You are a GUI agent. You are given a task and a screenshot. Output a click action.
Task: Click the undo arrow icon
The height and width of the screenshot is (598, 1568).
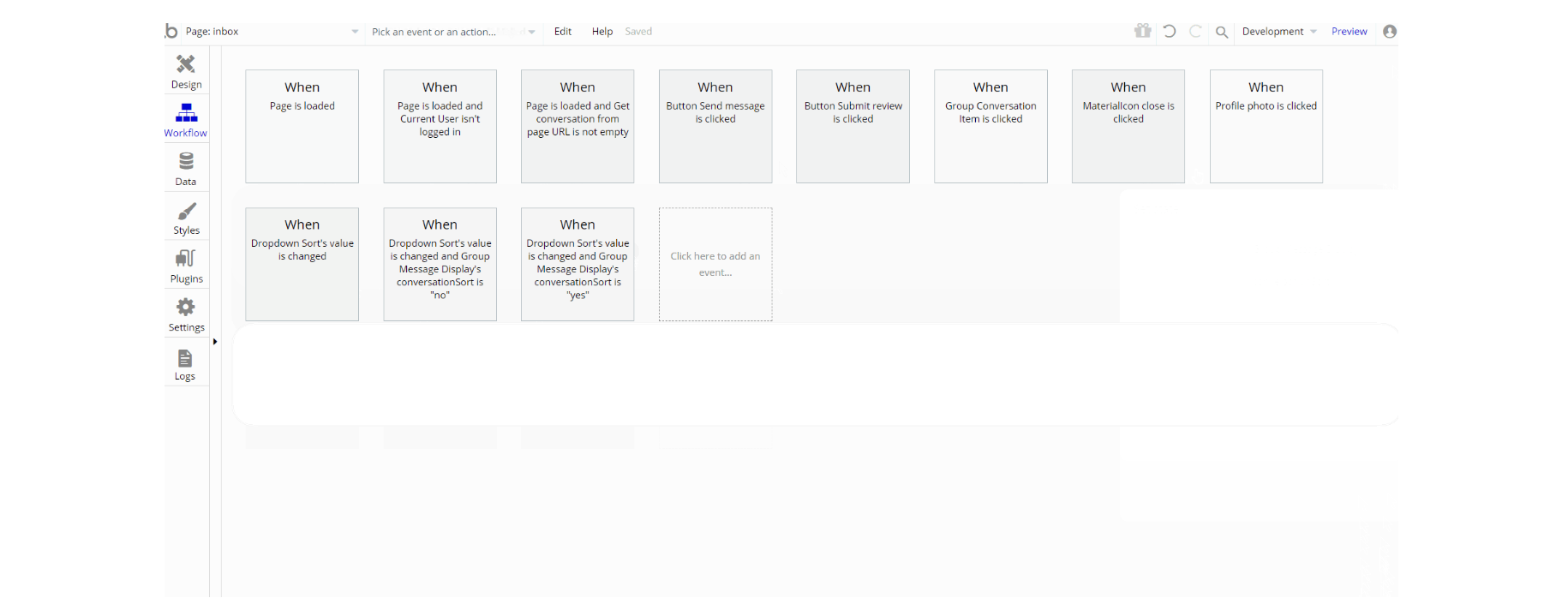(1170, 31)
